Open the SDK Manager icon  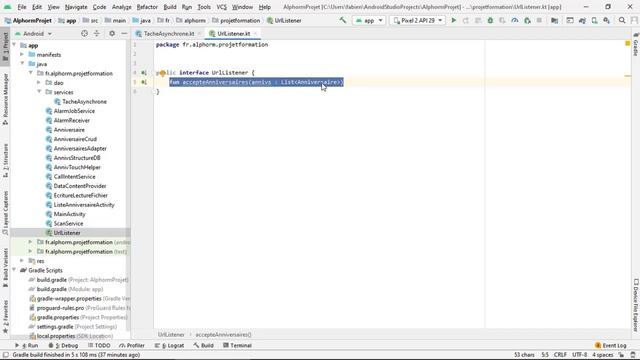tap(607, 20)
